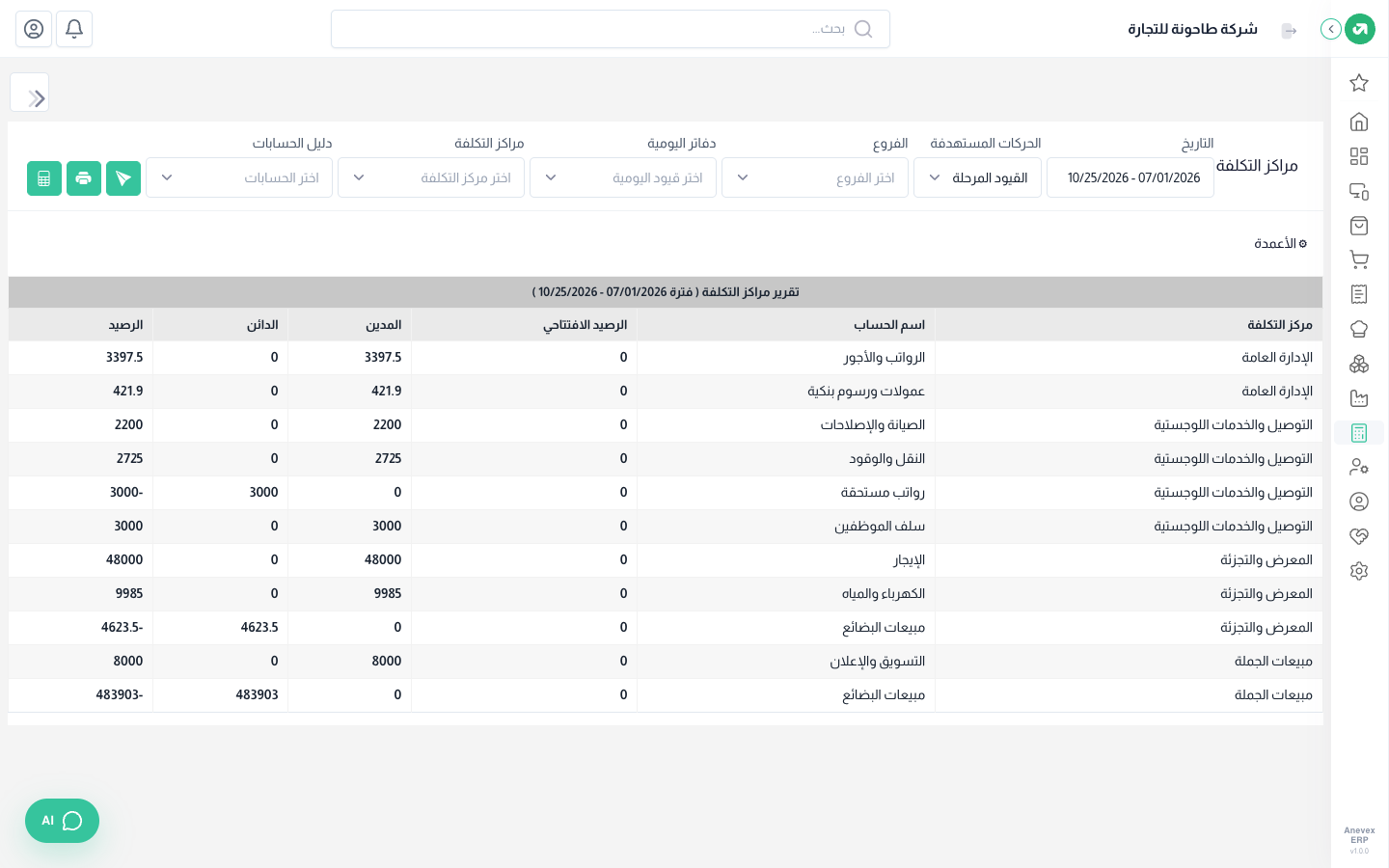Viewport: 1389px width, 868px height.
Task: Open اختر قيود اليومية journals dropdown
Action: click(623, 177)
